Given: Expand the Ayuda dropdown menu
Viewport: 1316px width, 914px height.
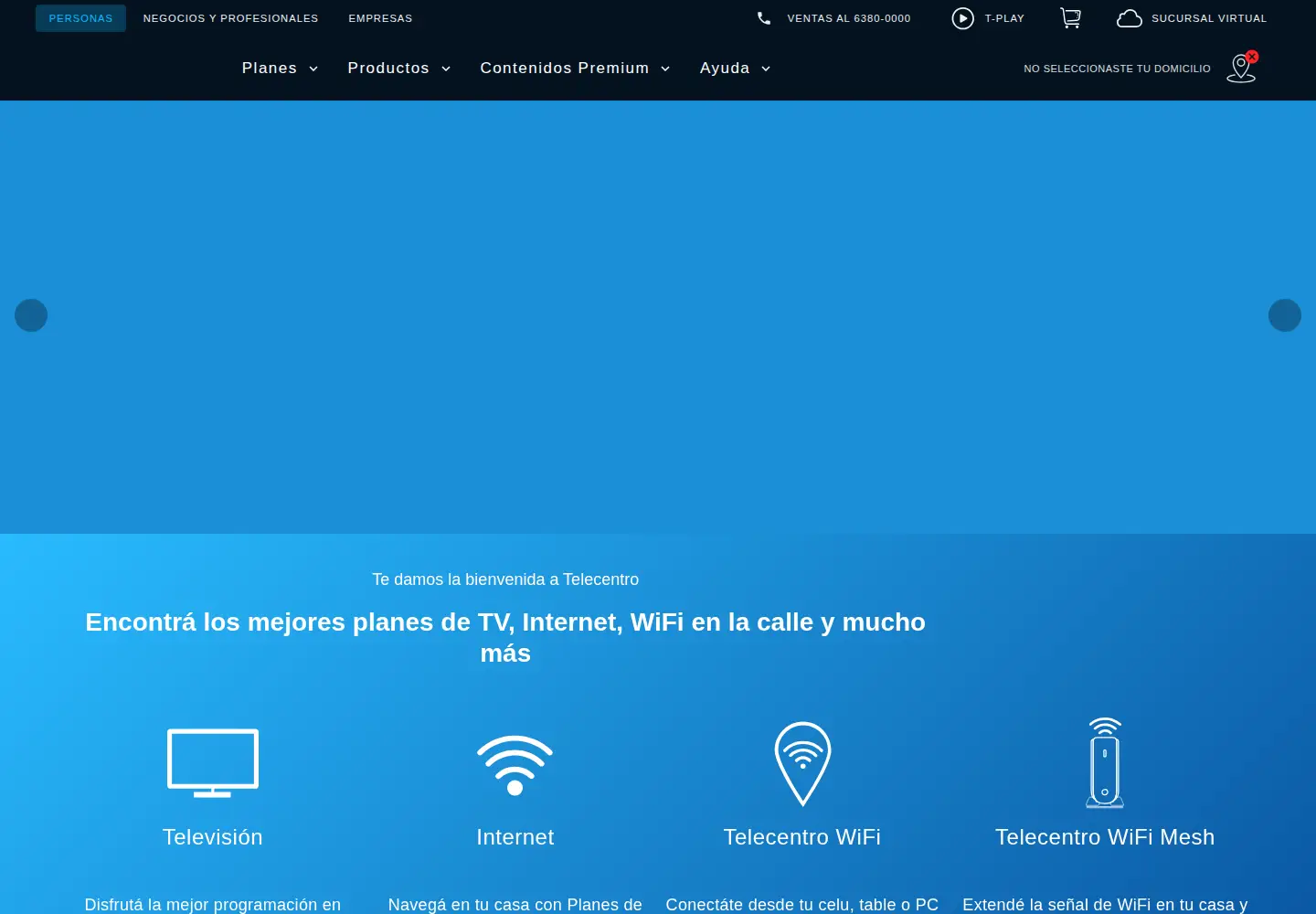Looking at the screenshot, I should coord(736,69).
